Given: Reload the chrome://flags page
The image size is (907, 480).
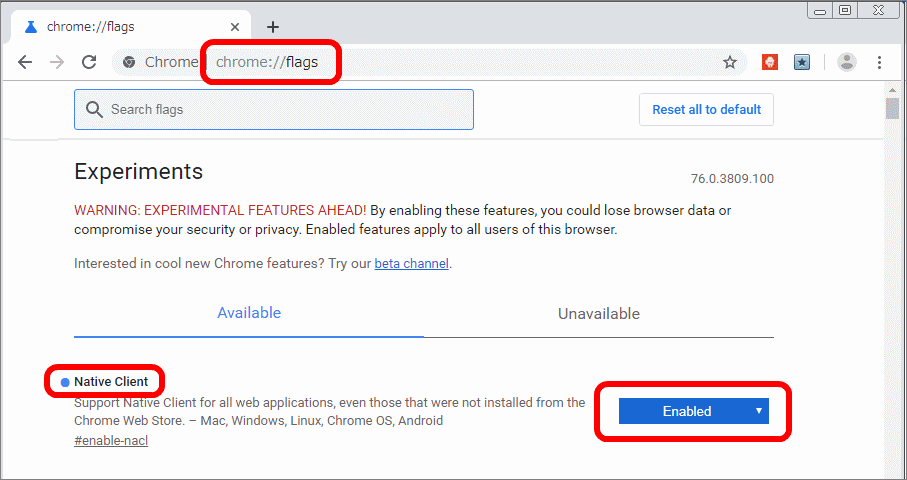Looking at the screenshot, I should [89, 62].
